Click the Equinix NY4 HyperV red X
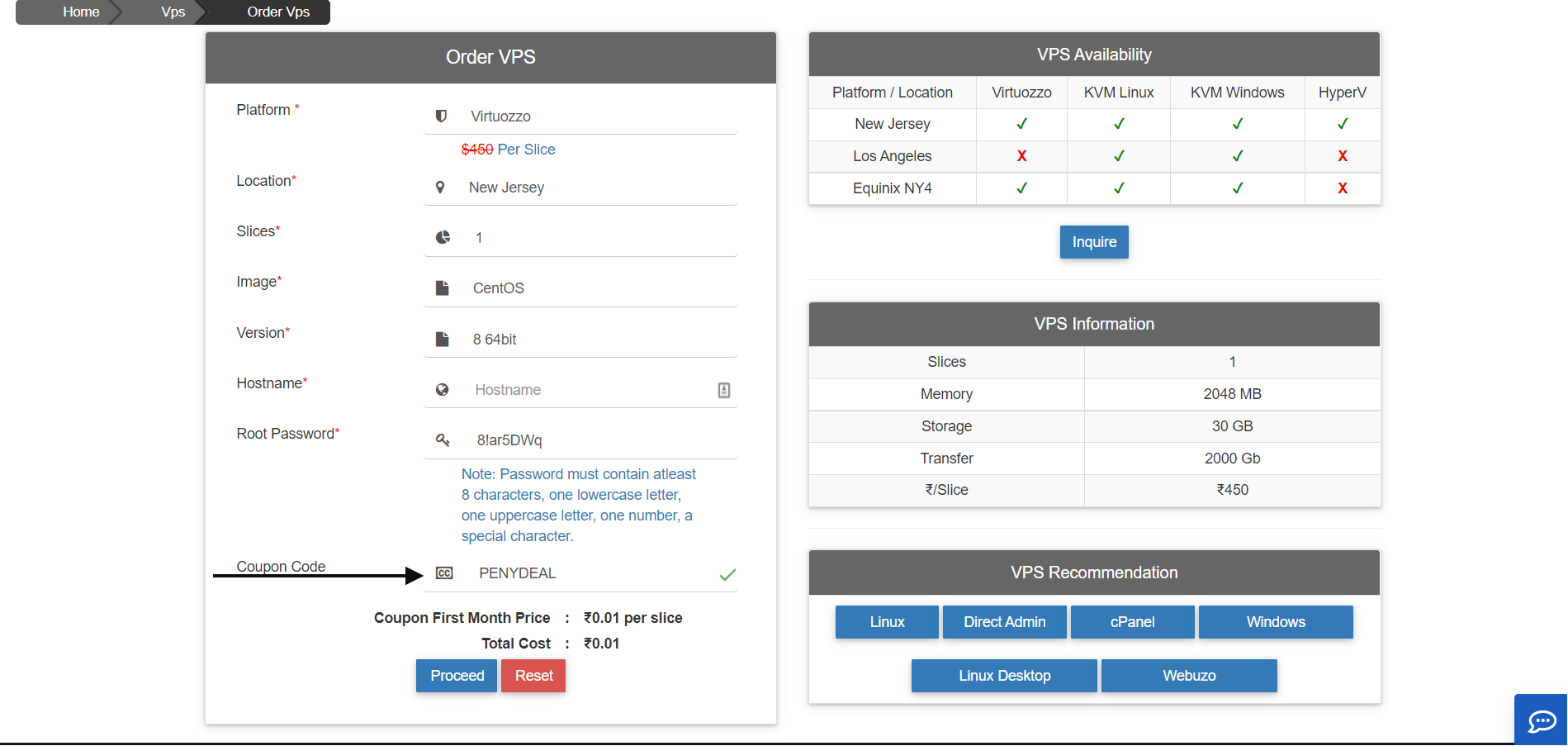The width and height of the screenshot is (1568, 746). (x=1343, y=188)
